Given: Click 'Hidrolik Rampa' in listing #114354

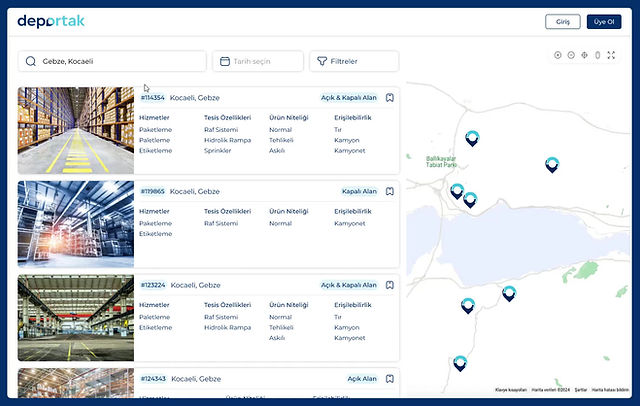Looking at the screenshot, I should pyautogui.click(x=227, y=140).
